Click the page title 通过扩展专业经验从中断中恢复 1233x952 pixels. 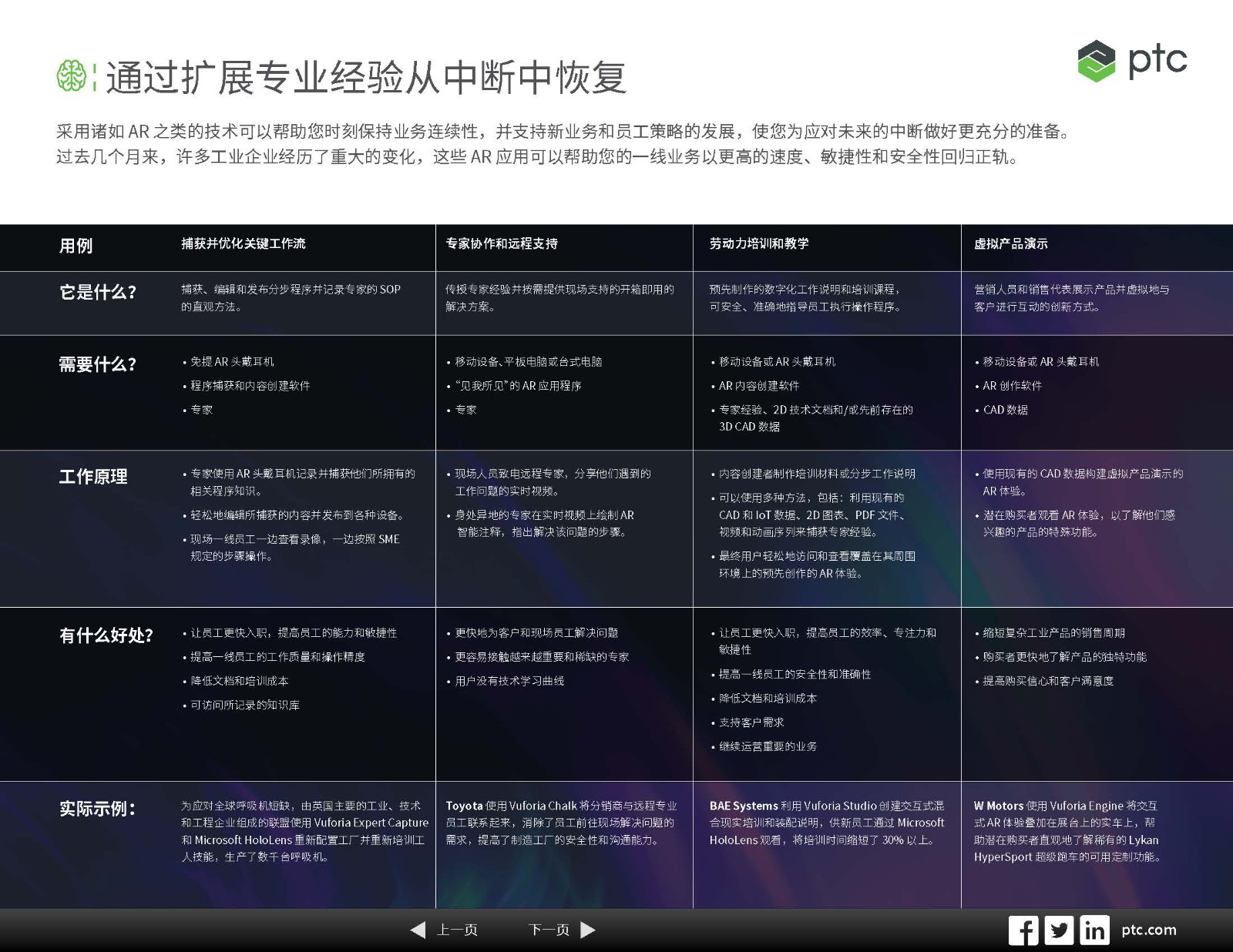click(x=366, y=78)
